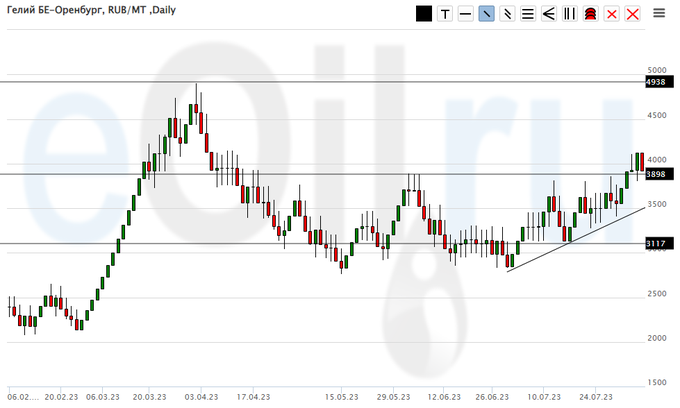Select the ray line drawing tool
The image size is (680, 408).
click(x=507, y=14)
